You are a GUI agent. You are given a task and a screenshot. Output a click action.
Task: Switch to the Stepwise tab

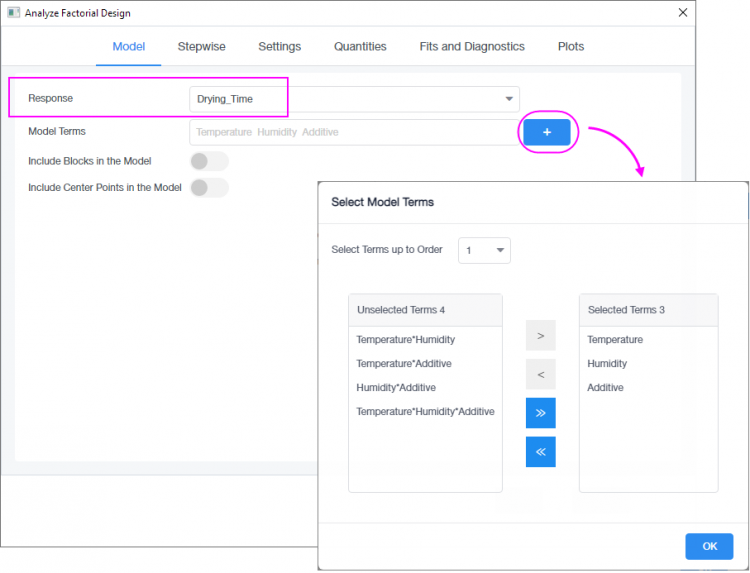click(x=201, y=46)
